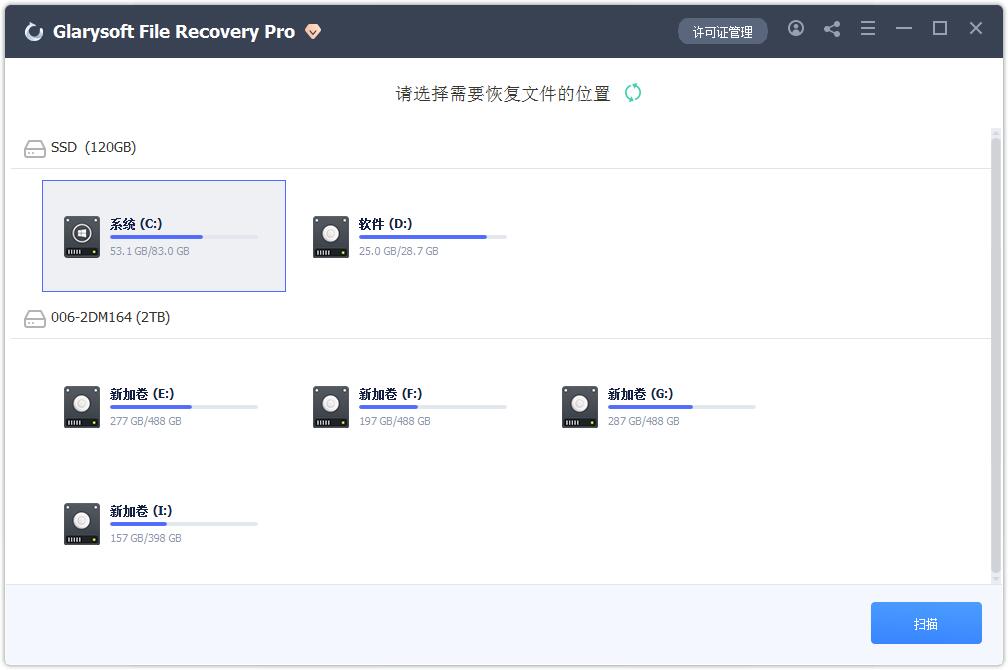Close the Glarysoft File Recovery window

976,28
